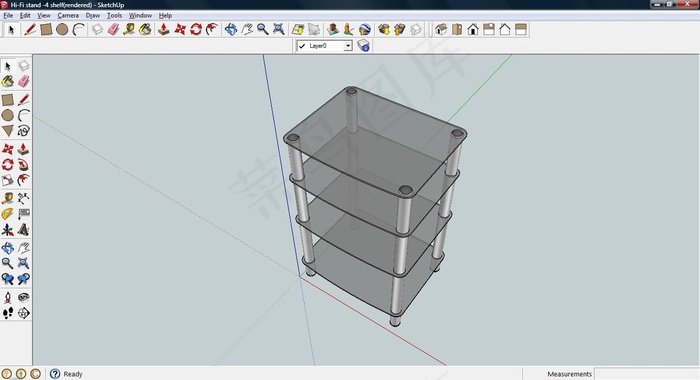
Task: Select the Circle tool in top toolbar
Action: coord(62,29)
